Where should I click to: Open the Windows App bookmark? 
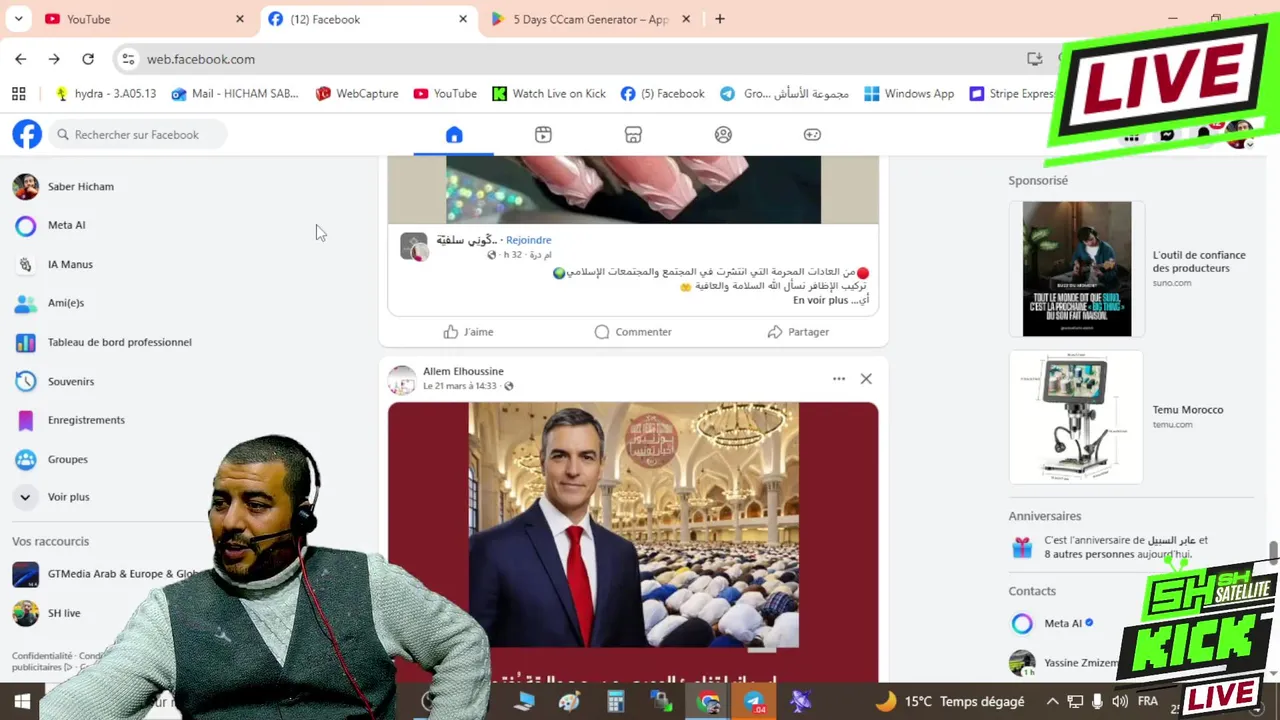pos(909,93)
